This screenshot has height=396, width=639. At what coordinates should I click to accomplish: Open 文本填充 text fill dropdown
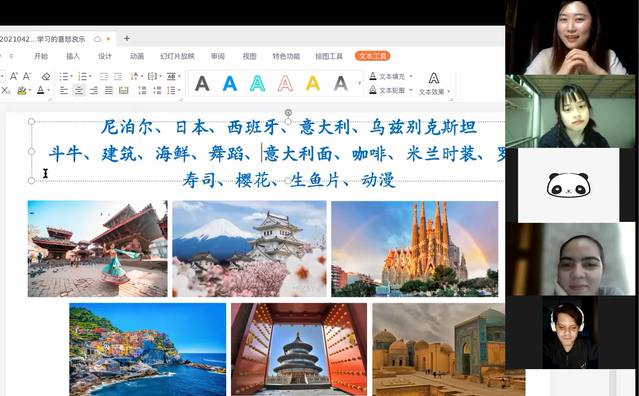click(x=391, y=76)
